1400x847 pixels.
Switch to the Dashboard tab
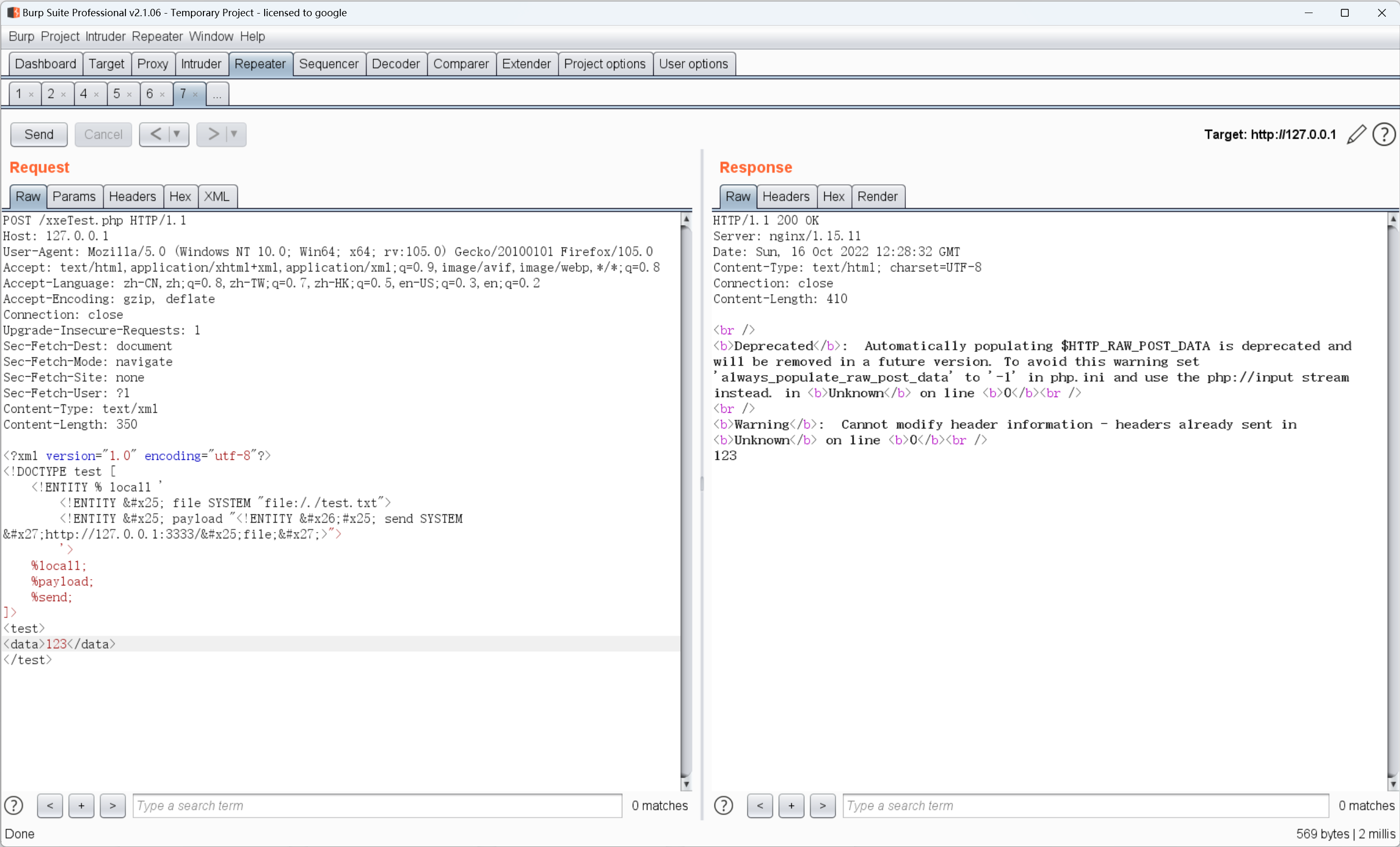(45, 64)
